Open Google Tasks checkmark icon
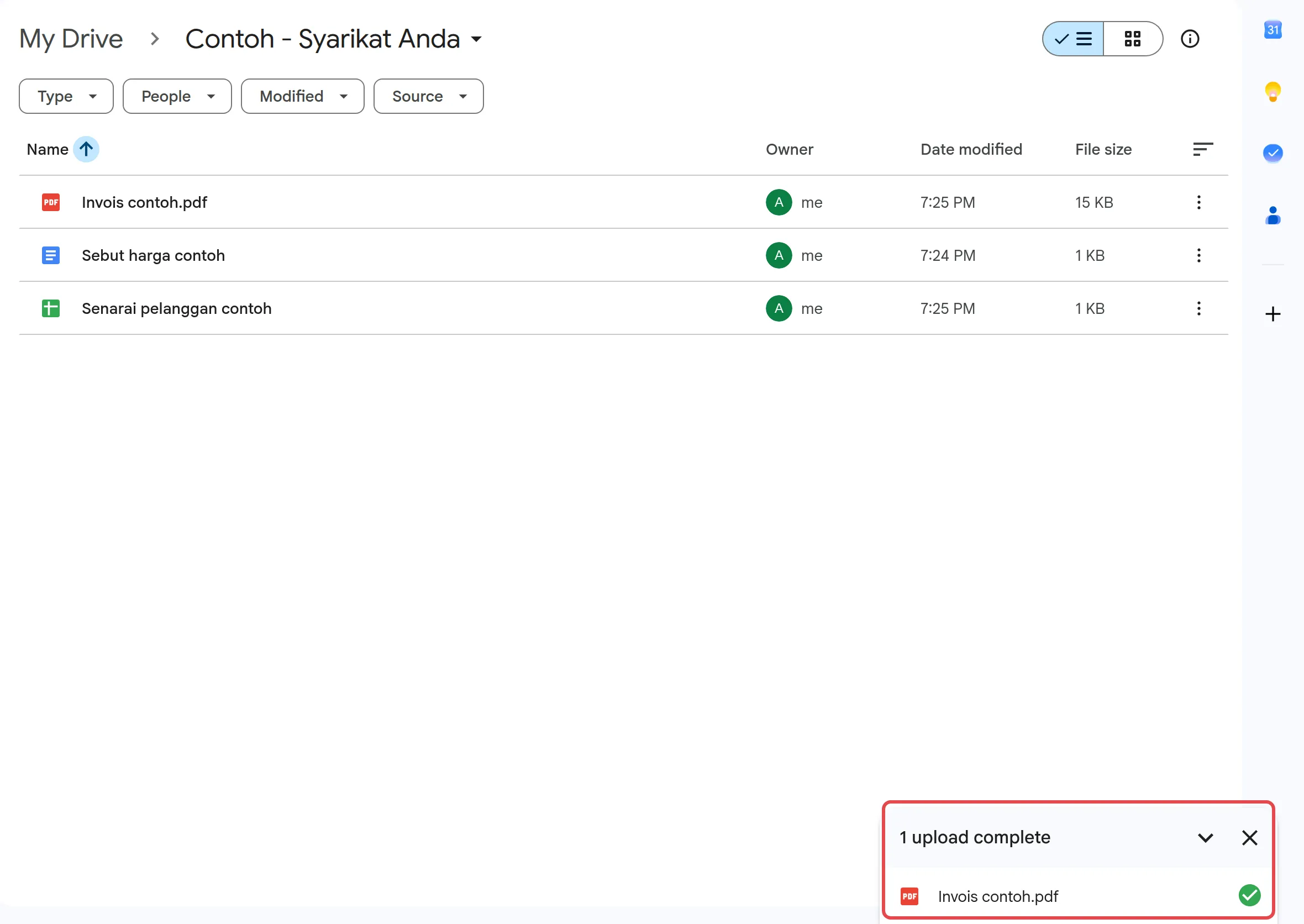The image size is (1304, 924). 1273,153
